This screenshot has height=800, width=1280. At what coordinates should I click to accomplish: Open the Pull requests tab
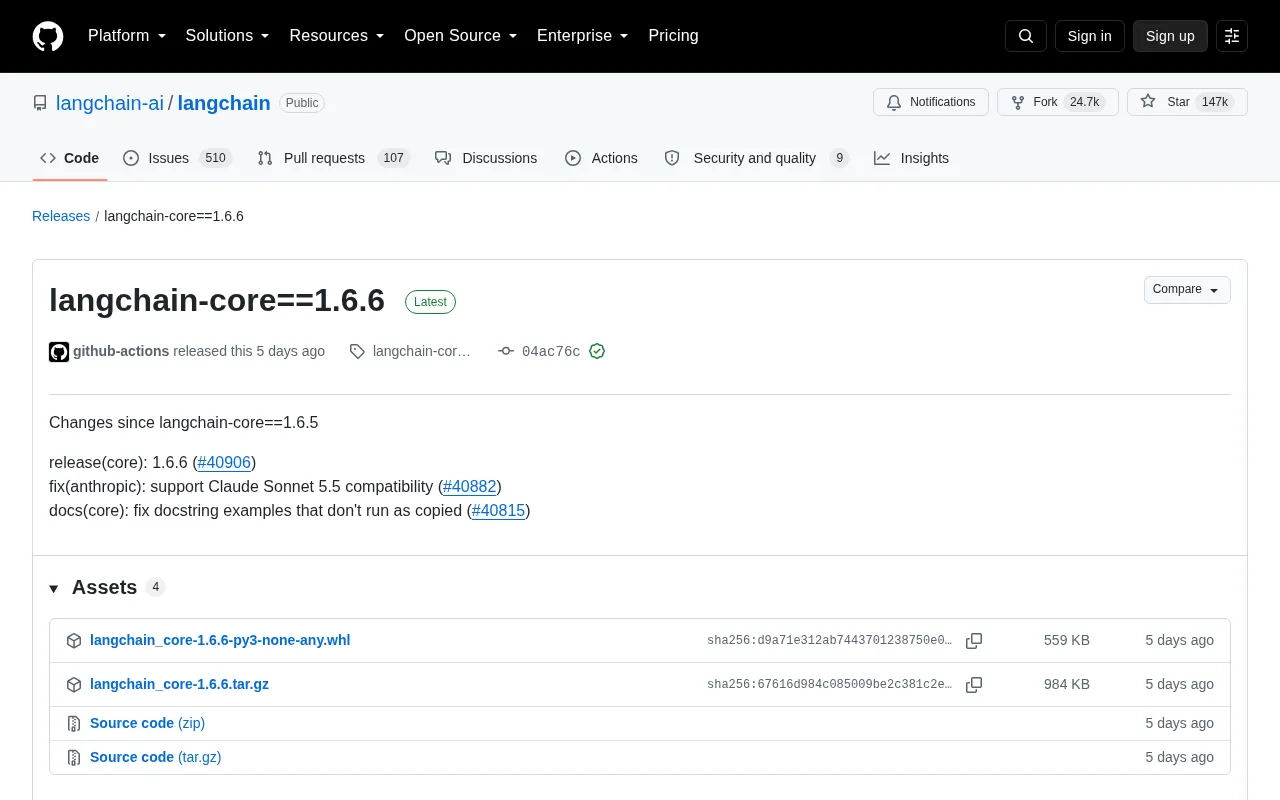click(x=333, y=158)
